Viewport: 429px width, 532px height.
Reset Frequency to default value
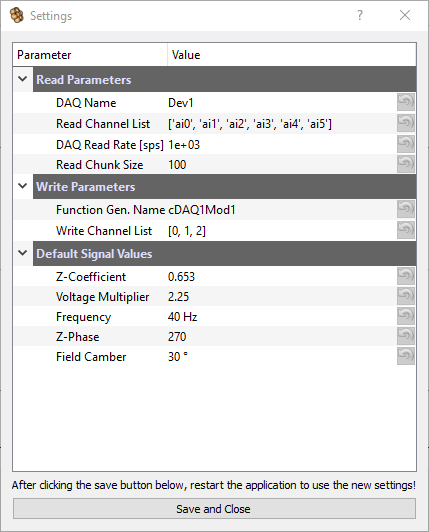pyautogui.click(x=406, y=316)
